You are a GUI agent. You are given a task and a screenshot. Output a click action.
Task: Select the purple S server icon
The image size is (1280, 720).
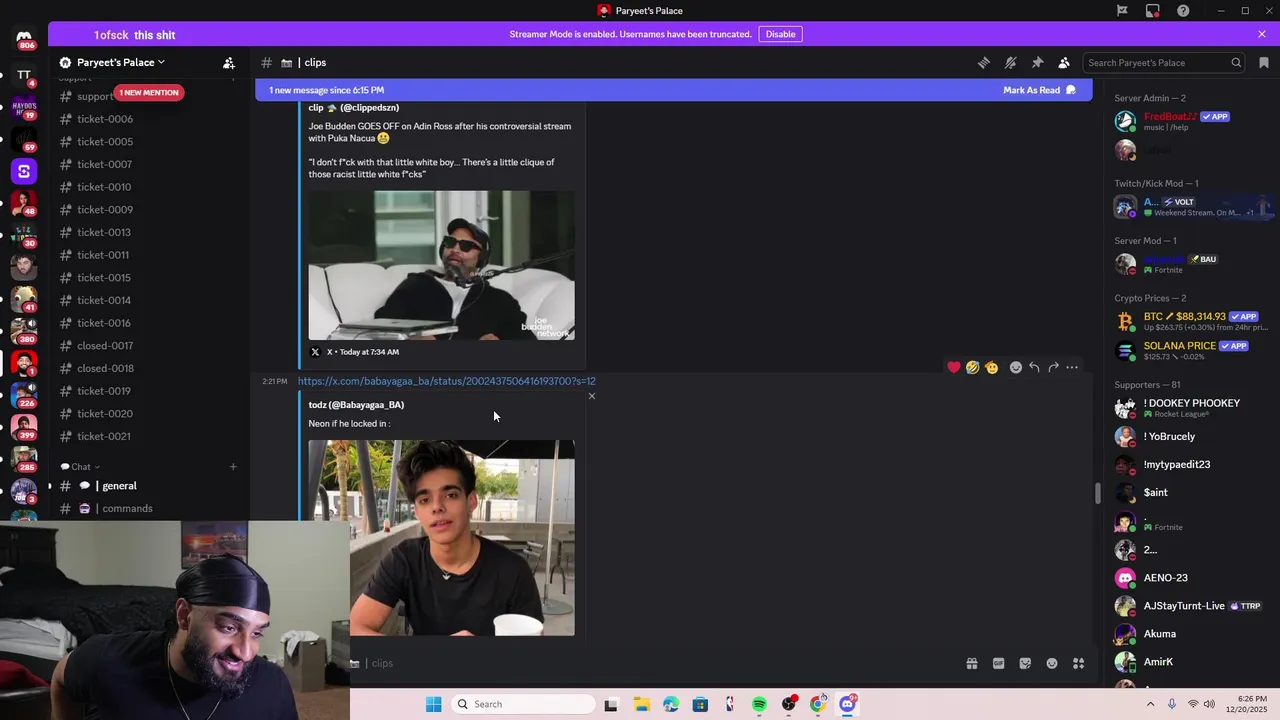24,171
